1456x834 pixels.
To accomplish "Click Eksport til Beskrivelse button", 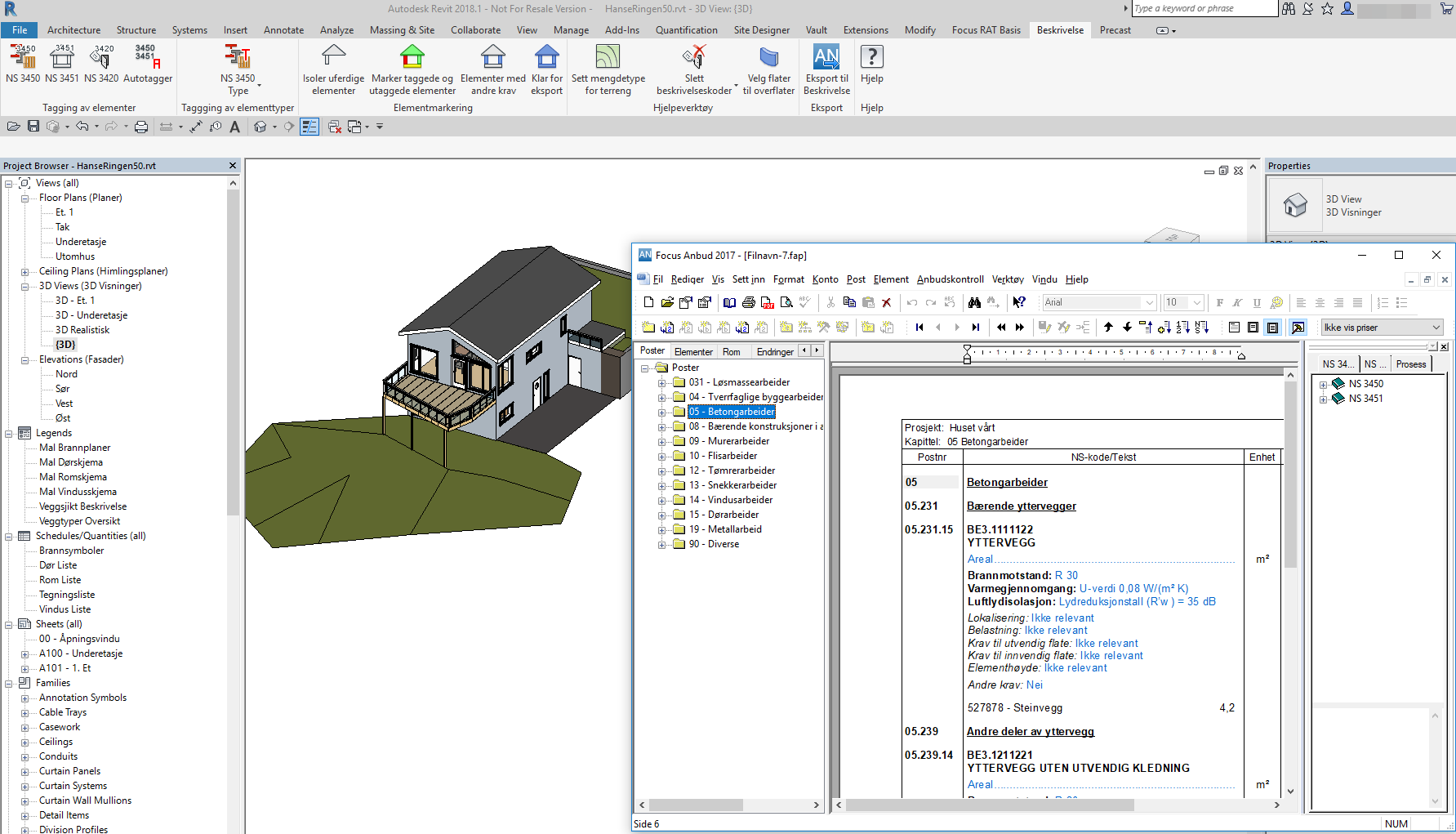I will point(826,70).
